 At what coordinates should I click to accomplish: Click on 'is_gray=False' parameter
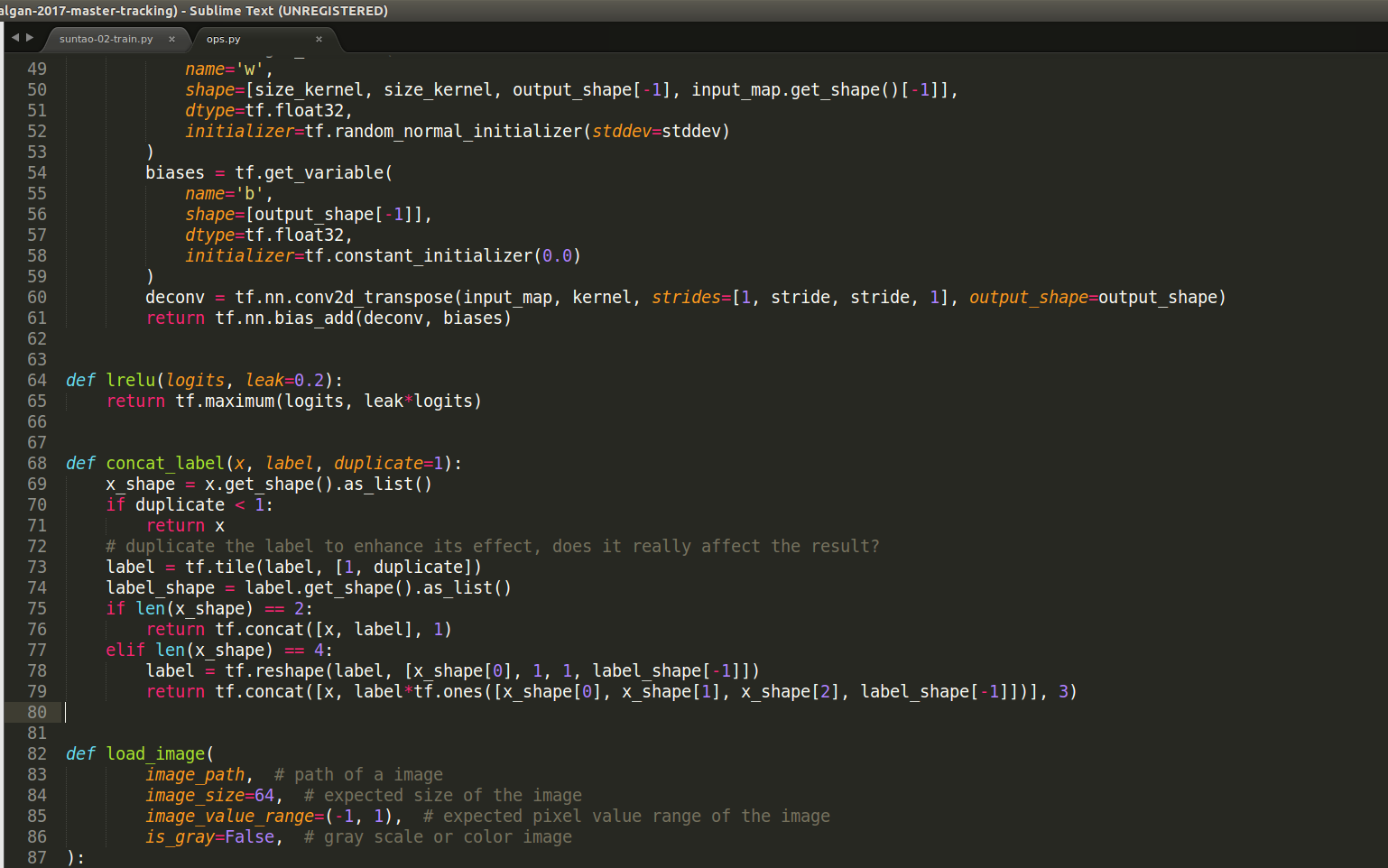coord(210,836)
